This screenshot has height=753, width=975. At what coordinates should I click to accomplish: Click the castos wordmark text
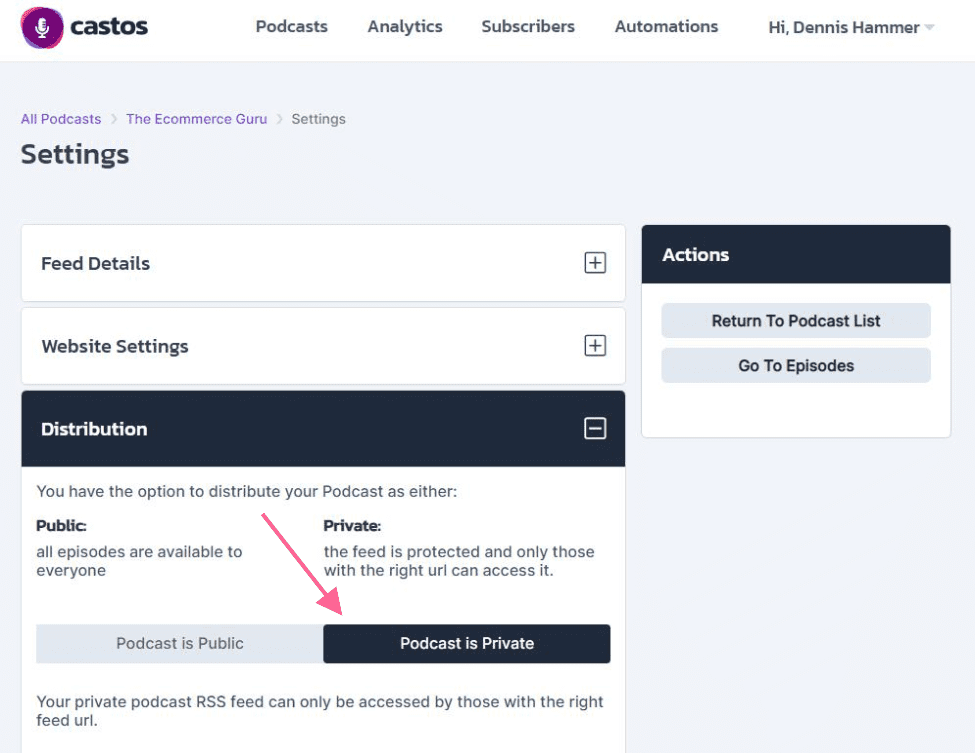[109, 27]
